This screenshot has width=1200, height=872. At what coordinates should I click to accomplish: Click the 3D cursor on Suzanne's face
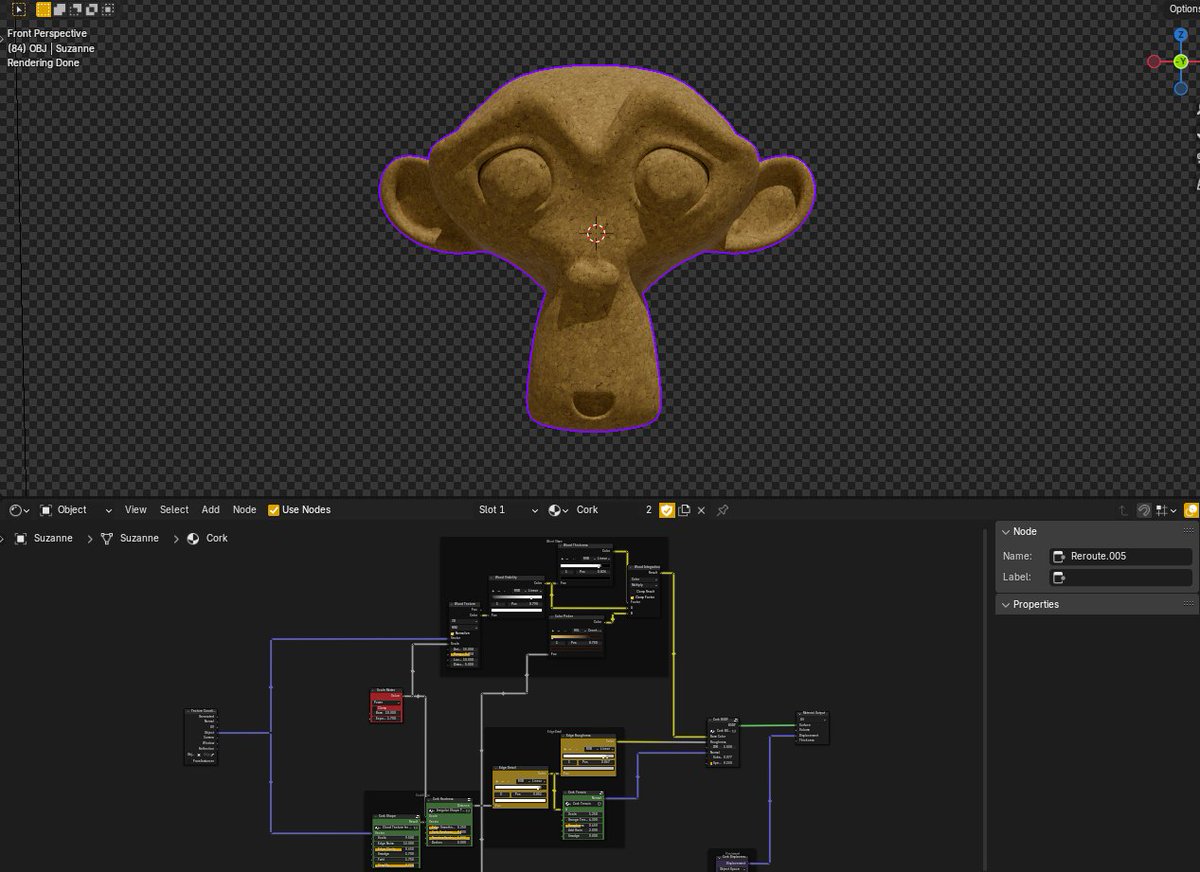click(x=596, y=233)
